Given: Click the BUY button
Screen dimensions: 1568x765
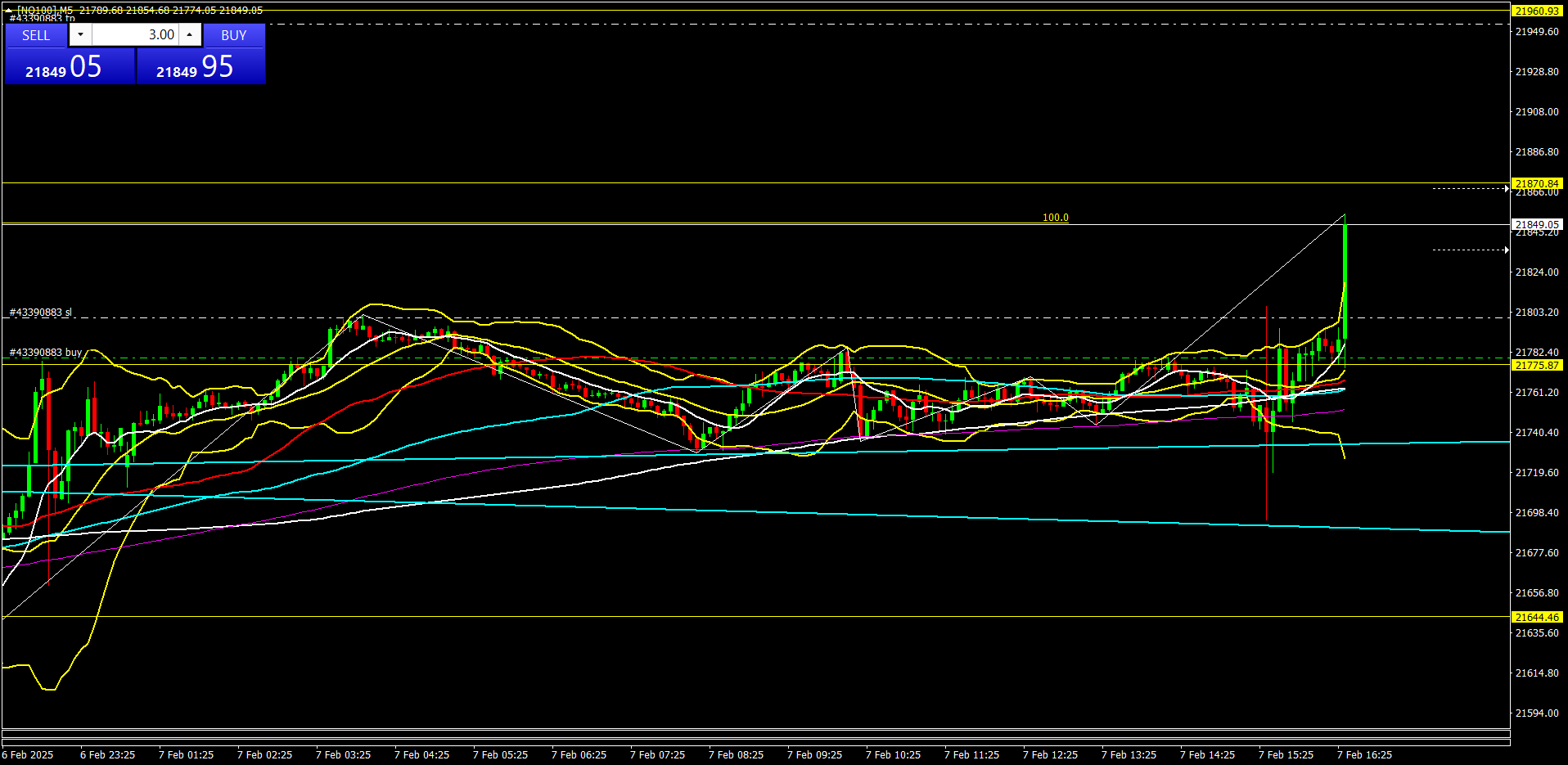Looking at the screenshot, I should coord(234,35).
